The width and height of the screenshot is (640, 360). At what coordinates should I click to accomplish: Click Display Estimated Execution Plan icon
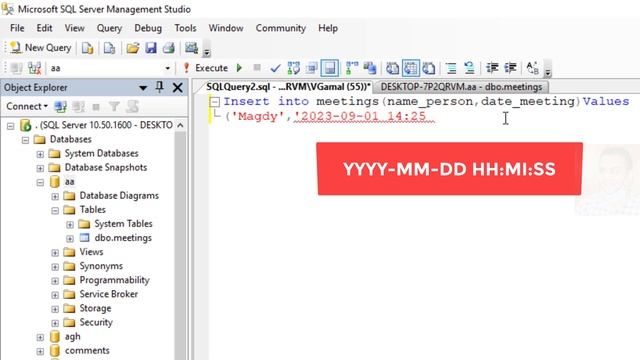click(x=293, y=68)
